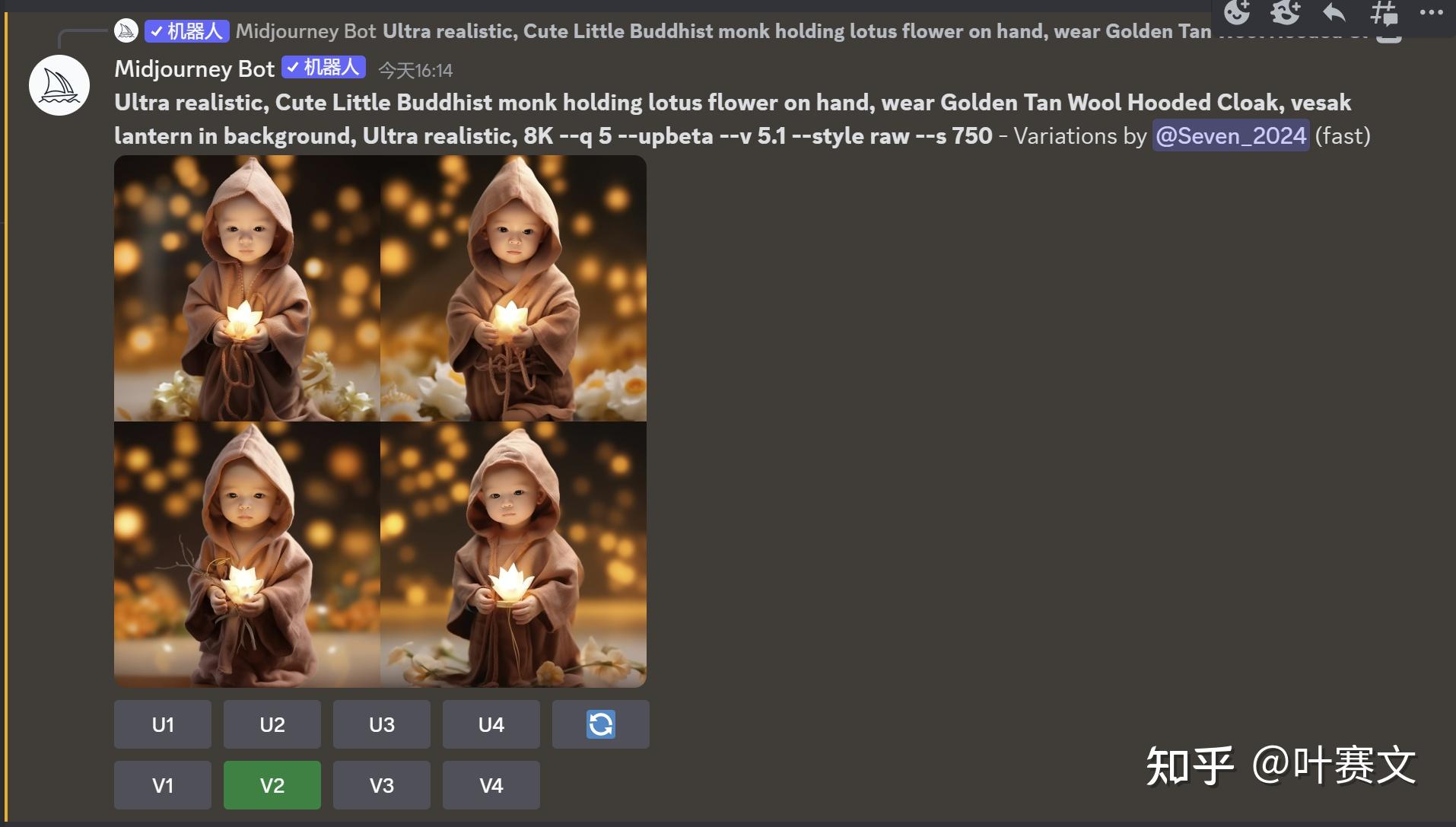The image size is (1456, 827).
Task: Jump to the replied message preview text
Action: (x=797, y=31)
